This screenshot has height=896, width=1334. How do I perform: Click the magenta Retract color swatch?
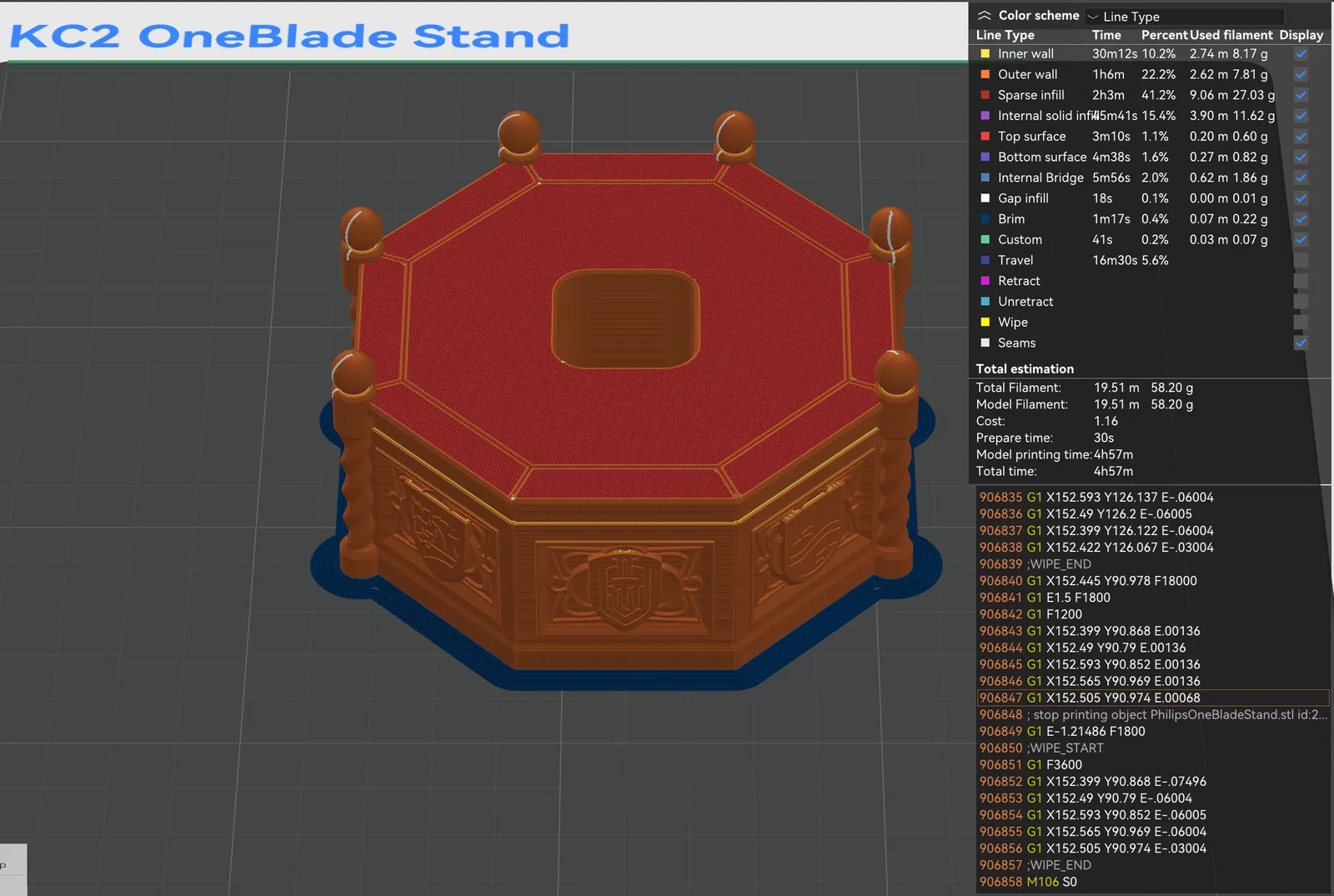985,281
